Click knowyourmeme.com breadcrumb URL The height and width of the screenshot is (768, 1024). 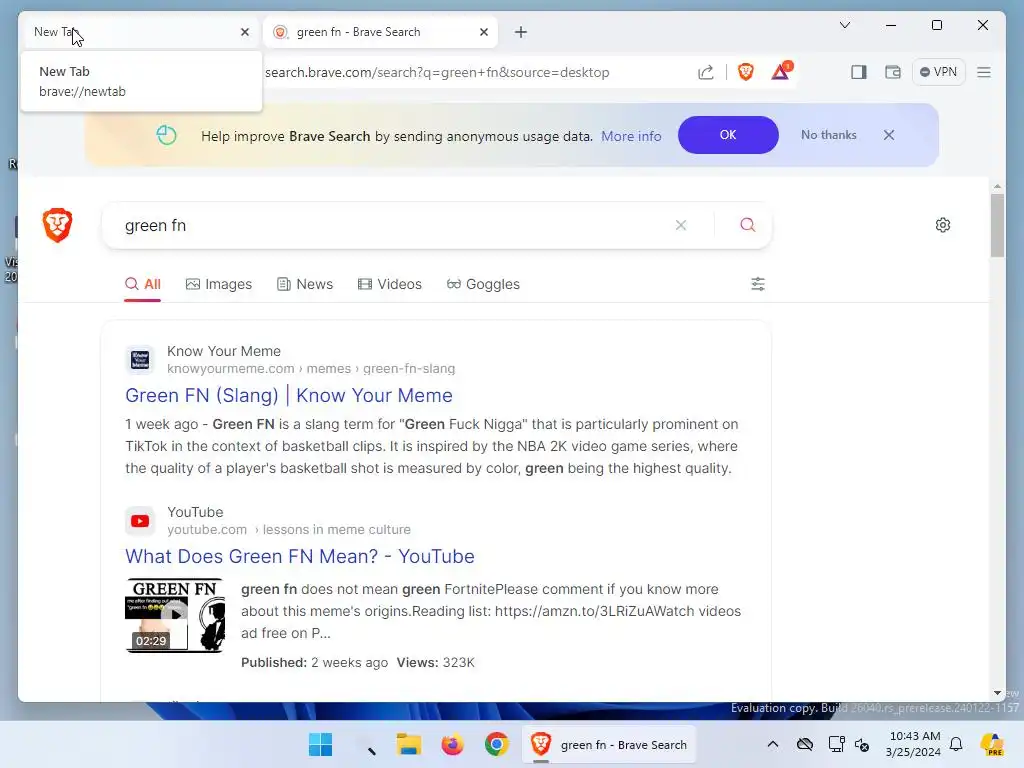click(x=311, y=368)
